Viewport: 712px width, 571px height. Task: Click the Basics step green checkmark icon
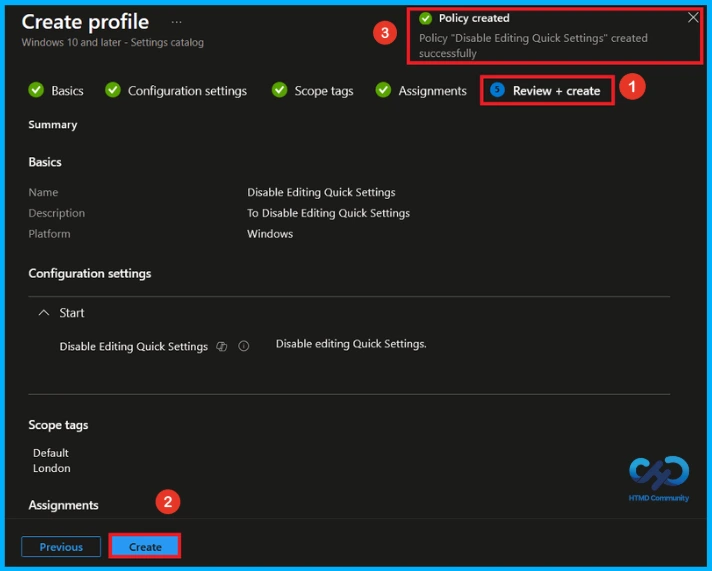pyautogui.click(x=36, y=90)
